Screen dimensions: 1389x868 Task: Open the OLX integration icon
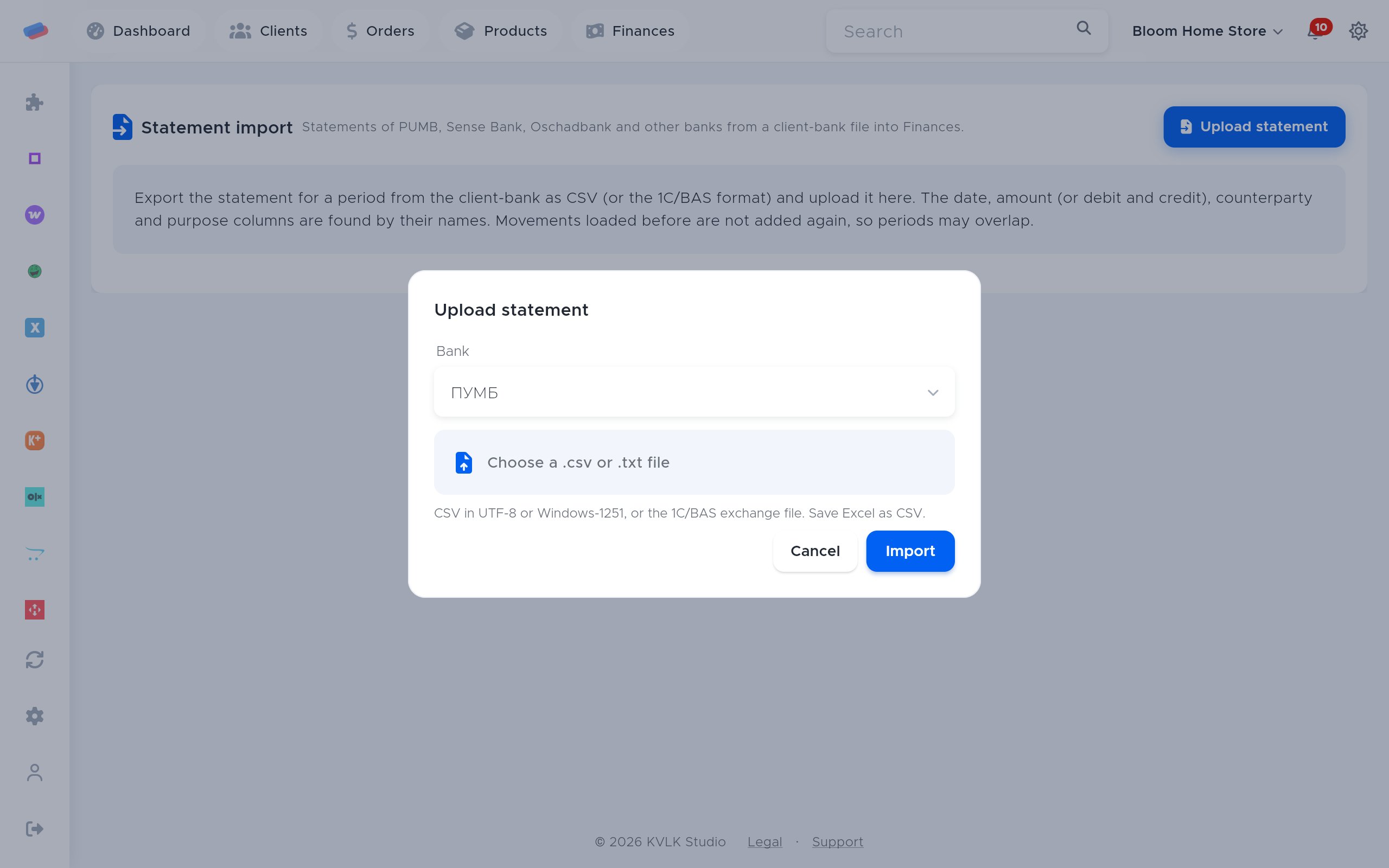pos(34,496)
